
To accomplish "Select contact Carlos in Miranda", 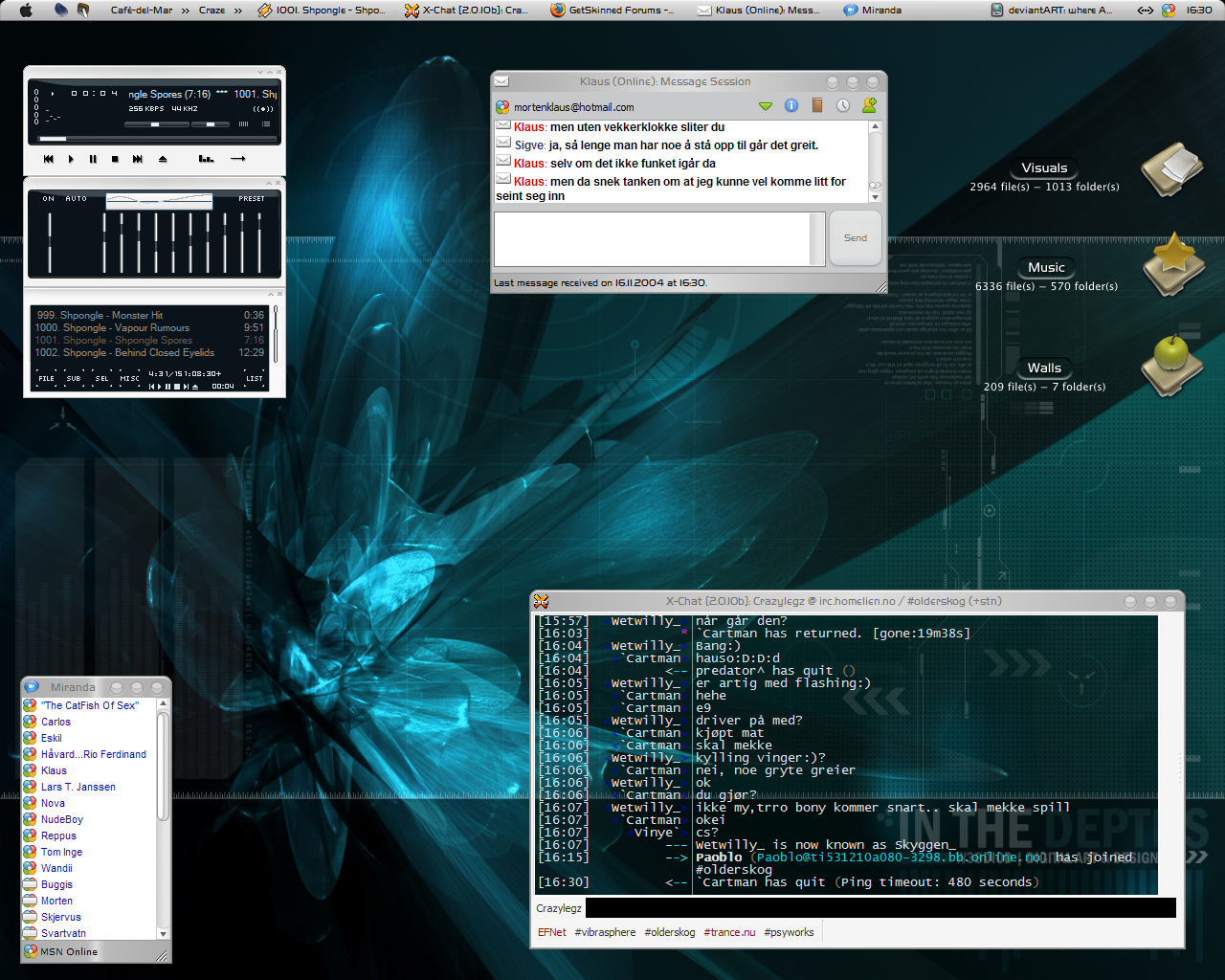I will (56, 722).
